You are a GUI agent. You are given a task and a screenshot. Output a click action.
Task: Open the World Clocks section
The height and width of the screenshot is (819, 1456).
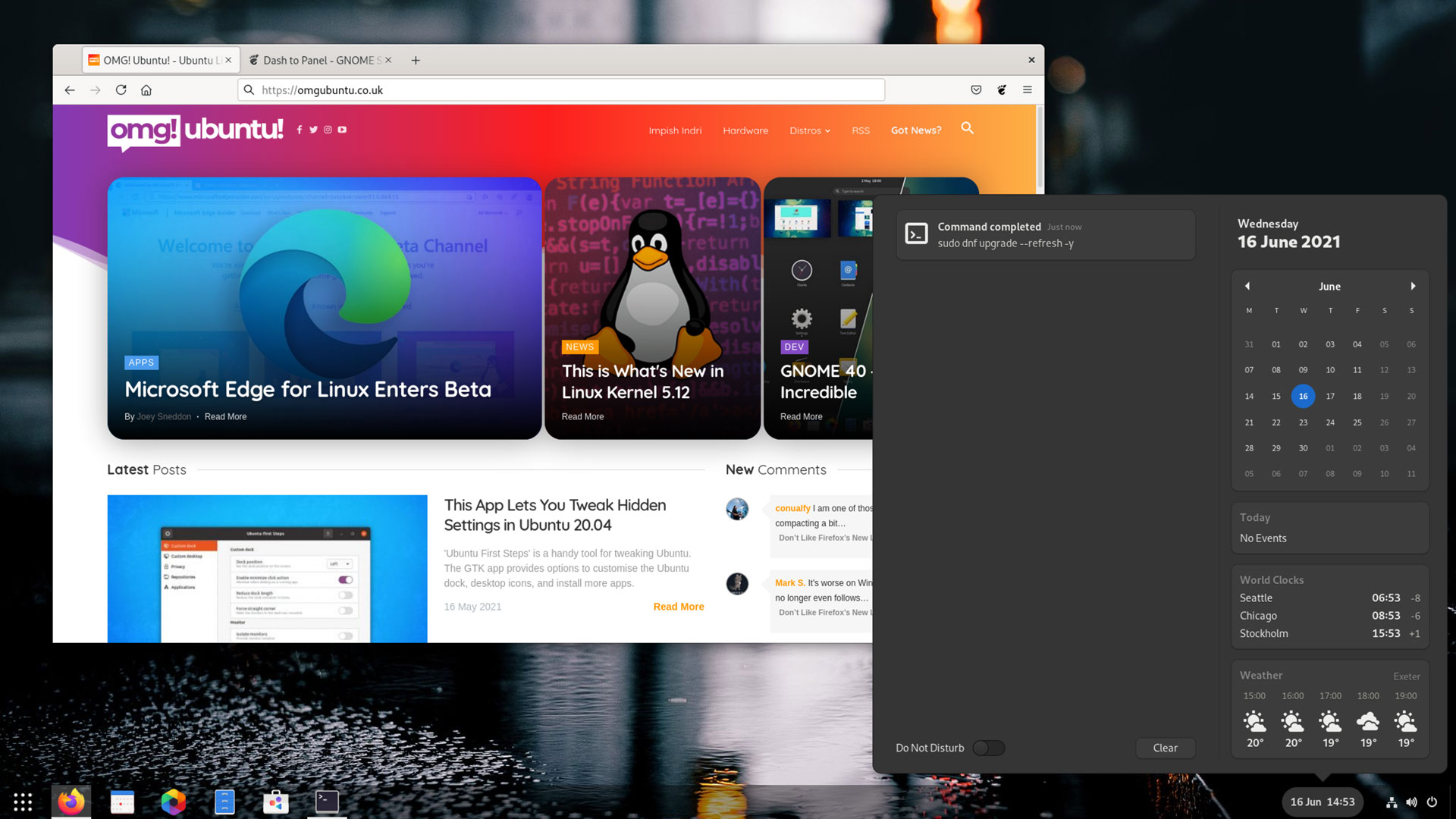[1330, 607]
